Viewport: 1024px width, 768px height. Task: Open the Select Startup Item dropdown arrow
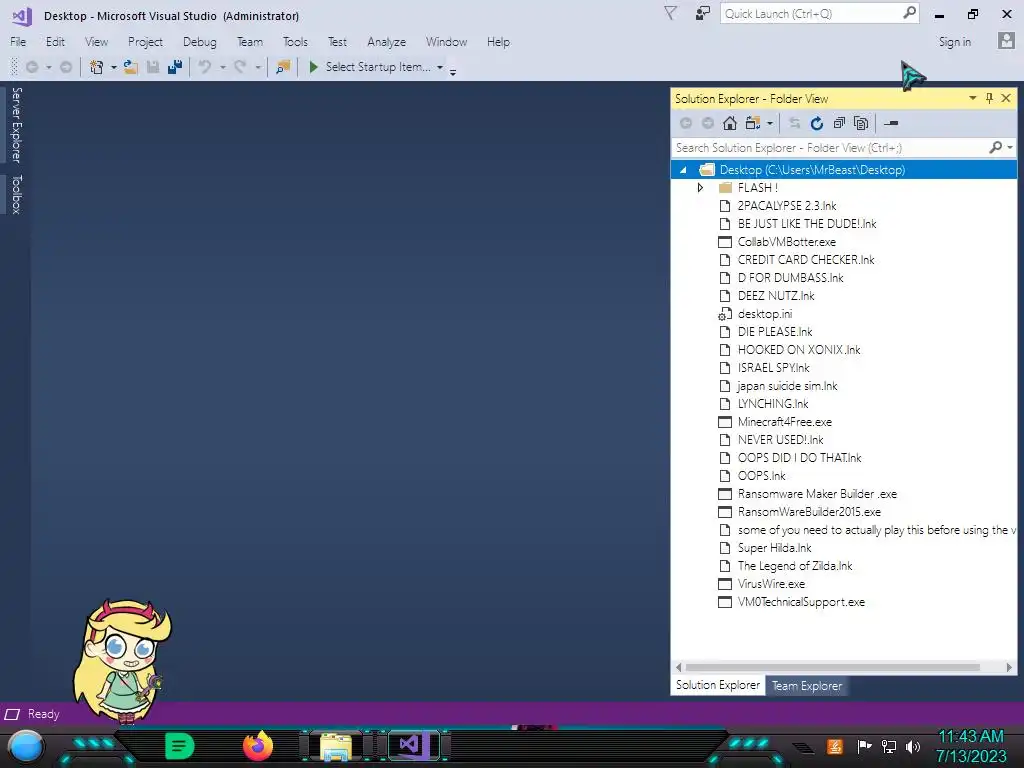tap(440, 67)
